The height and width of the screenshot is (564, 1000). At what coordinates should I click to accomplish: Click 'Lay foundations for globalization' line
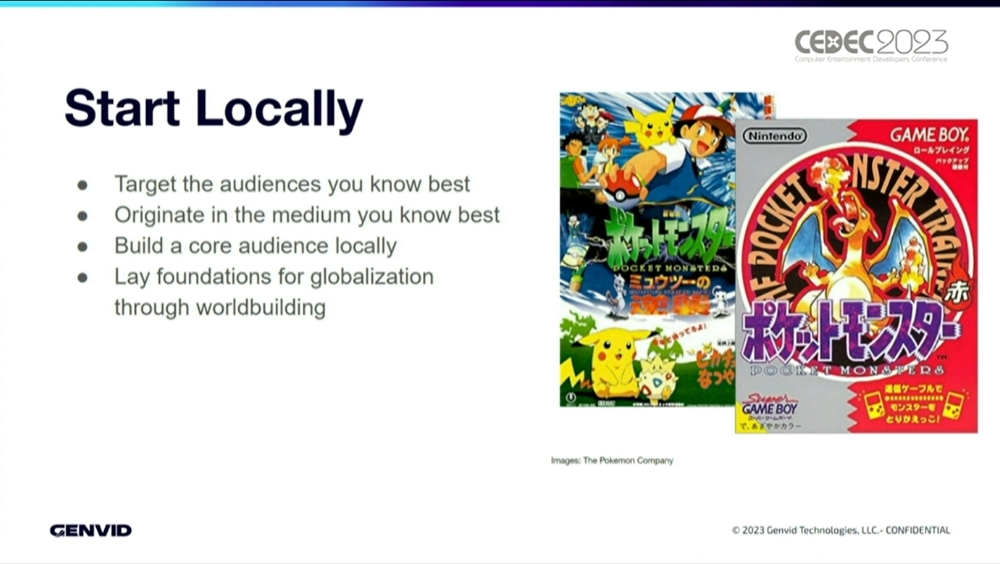[x=274, y=276]
